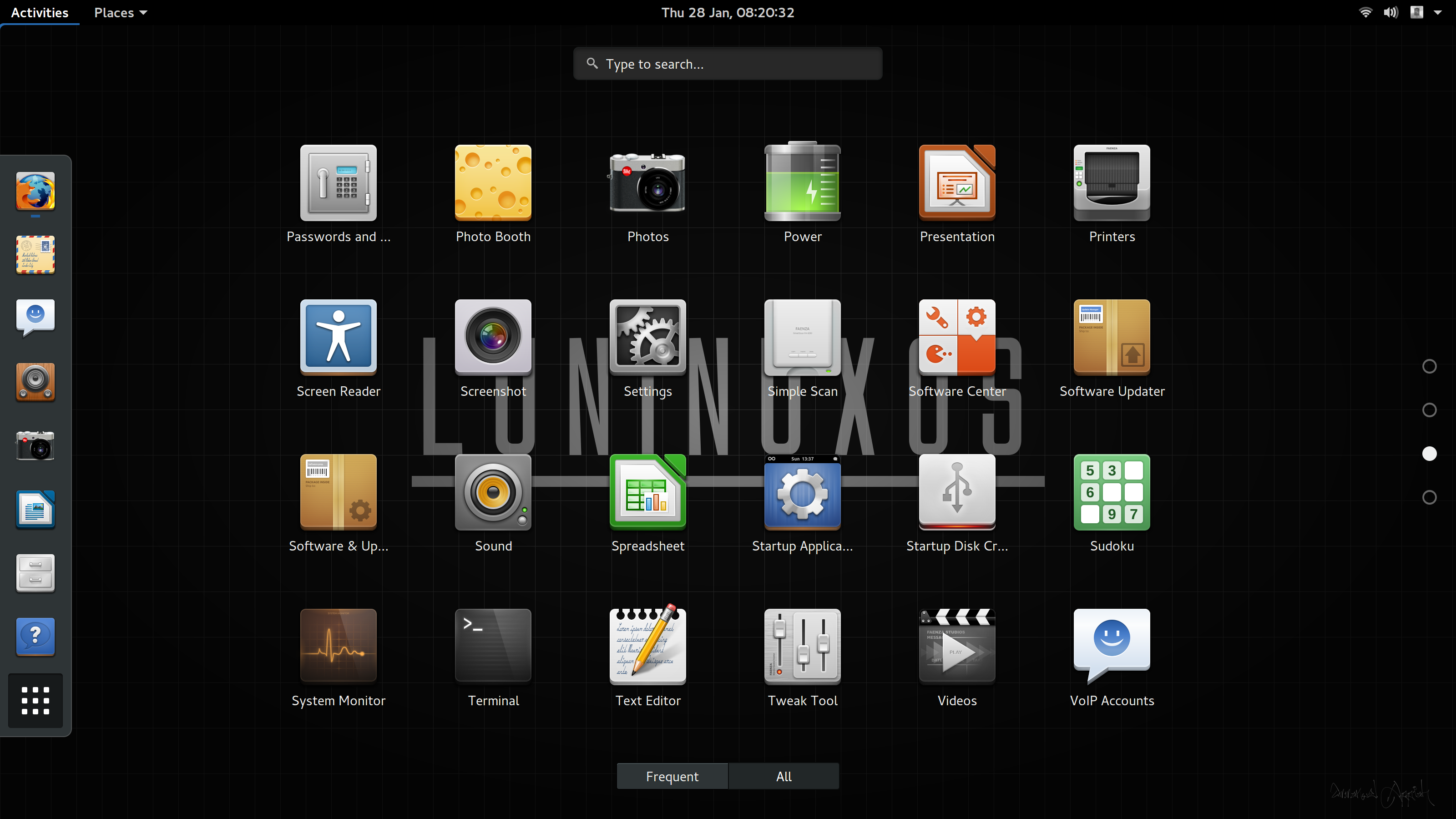This screenshot has height=819, width=1456.
Task: Open Help from the dash
Action: 35,637
